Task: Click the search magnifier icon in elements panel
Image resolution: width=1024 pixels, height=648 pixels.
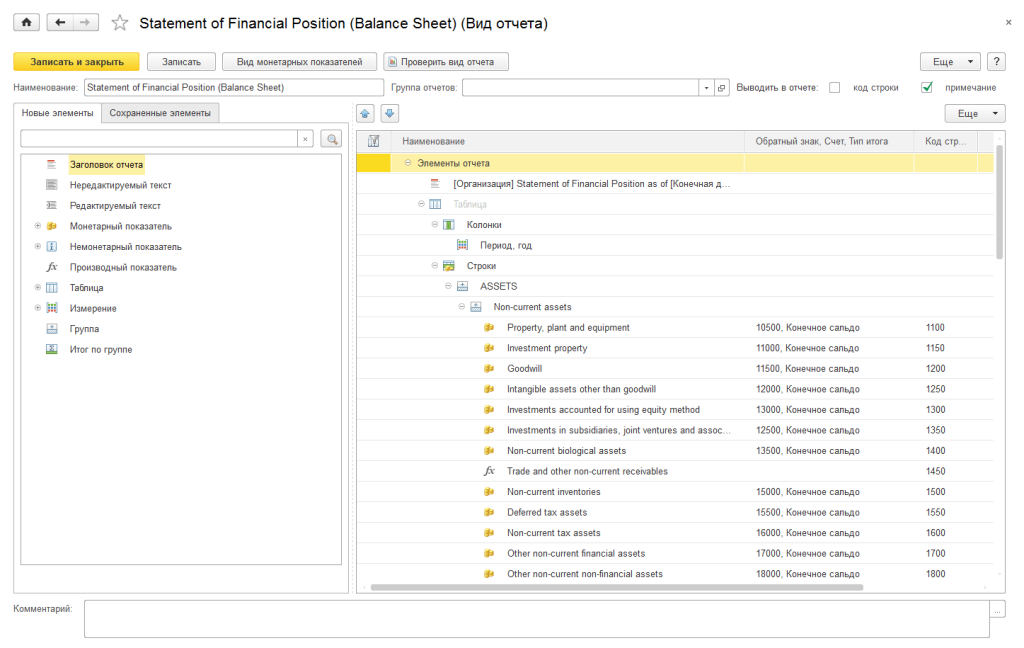Action: click(330, 139)
